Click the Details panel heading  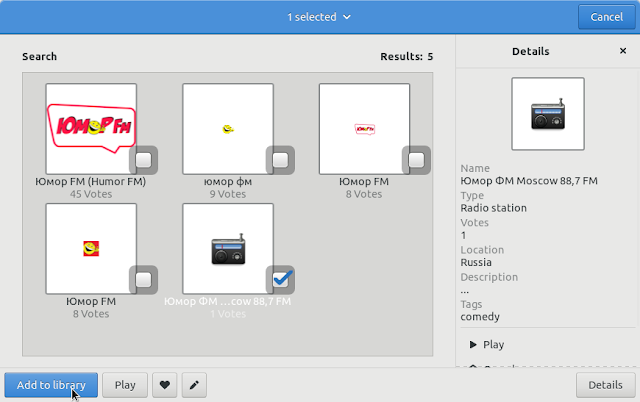[x=531, y=51]
